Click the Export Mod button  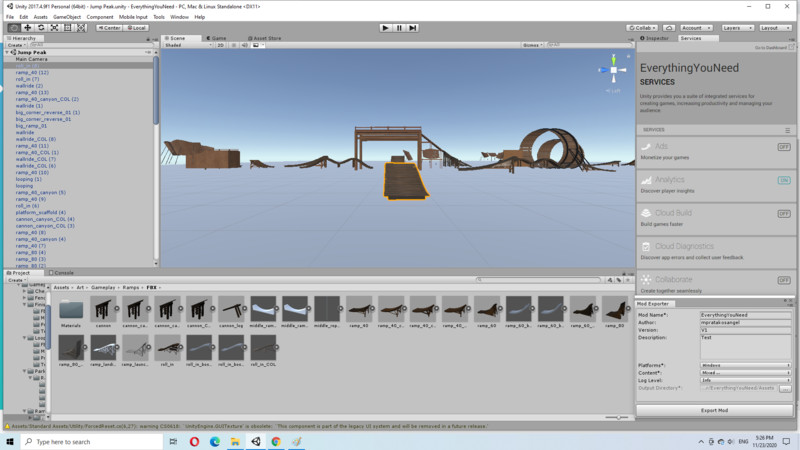tap(714, 410)
